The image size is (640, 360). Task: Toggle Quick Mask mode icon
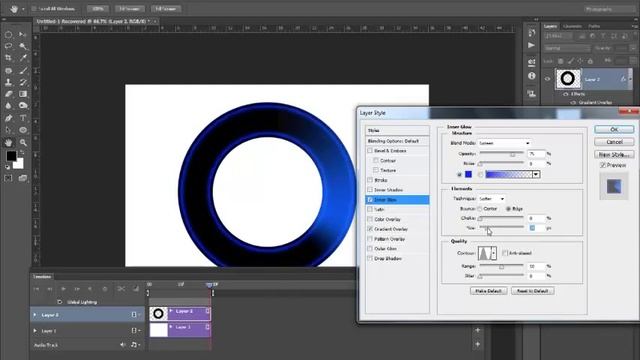(x=8, y=178)
